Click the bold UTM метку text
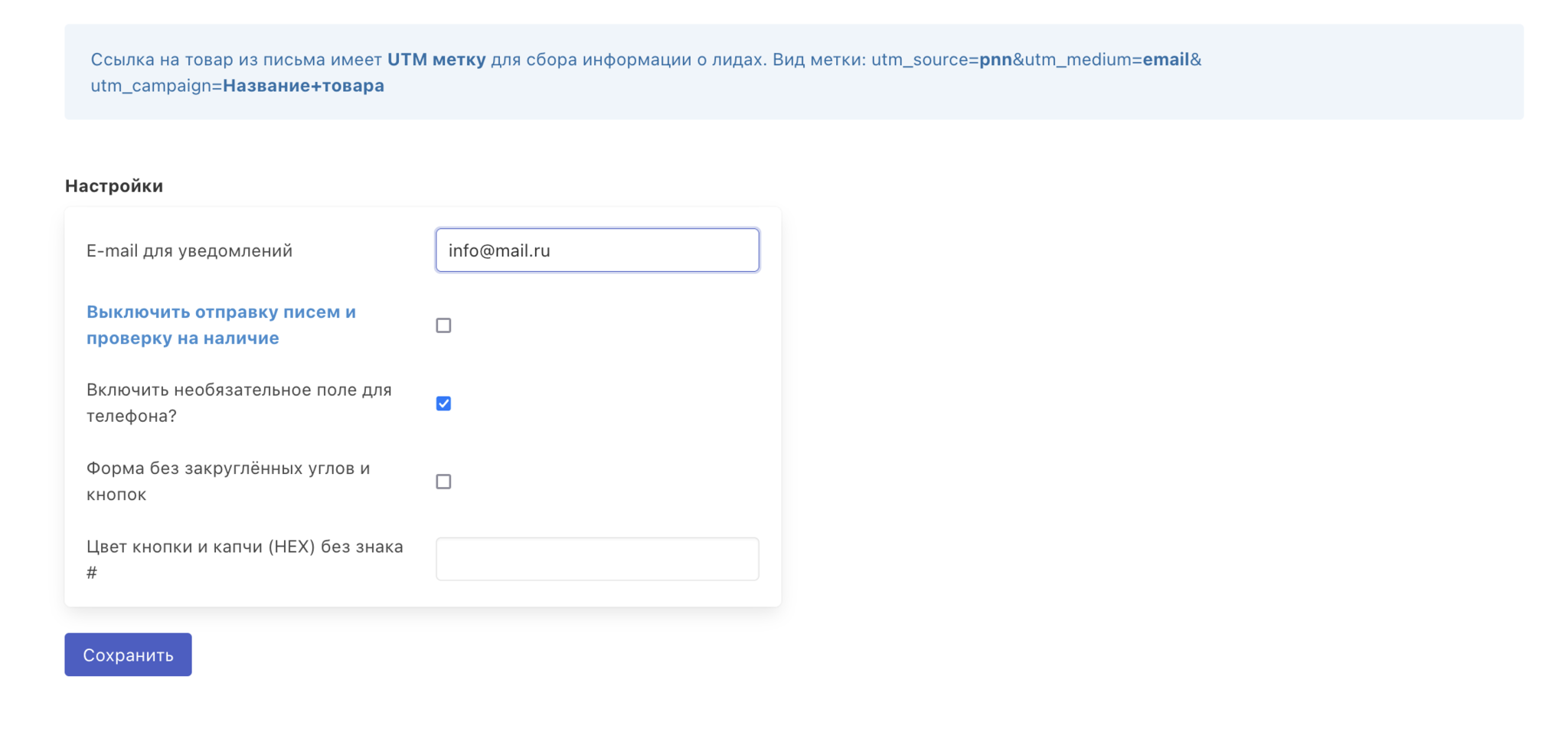 [x=436, y=59]
